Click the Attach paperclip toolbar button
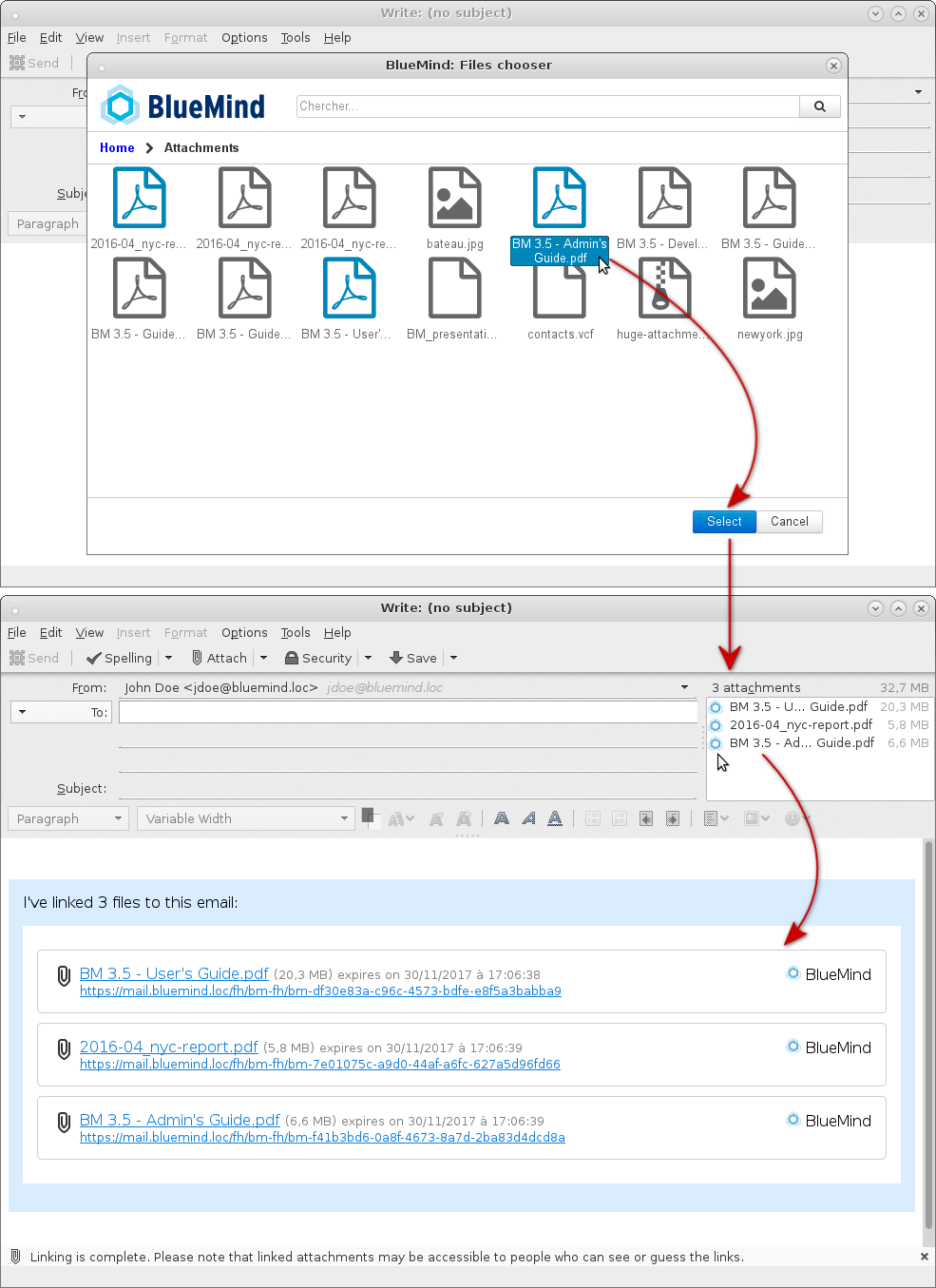This screenshot has width=936, height=1288. (x=220, y=658)
